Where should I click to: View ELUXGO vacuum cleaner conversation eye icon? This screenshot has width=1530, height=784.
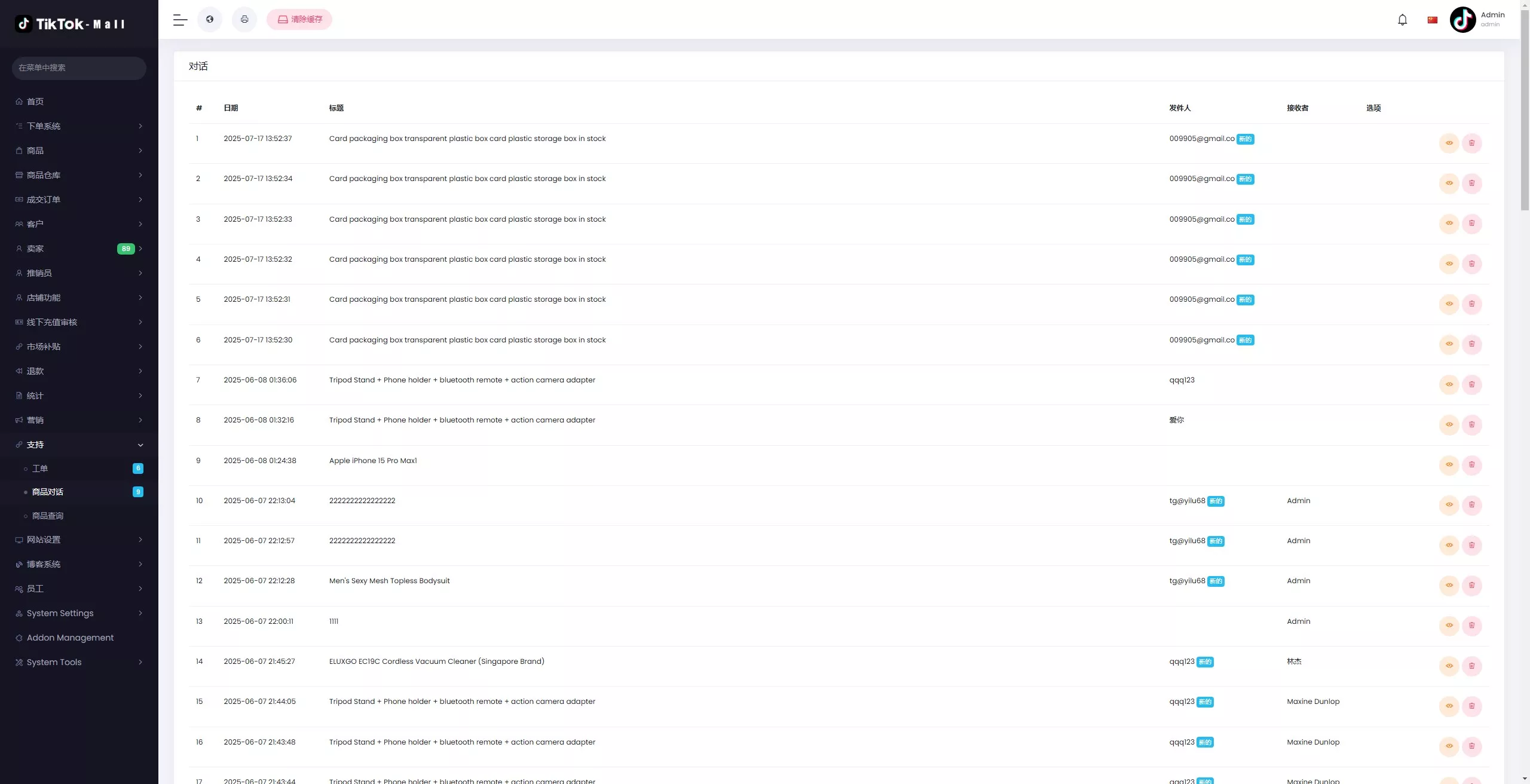click(1449, 666)
